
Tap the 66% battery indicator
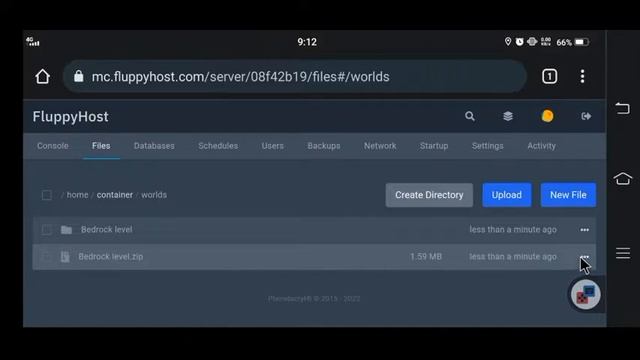[x=572, y=42]
